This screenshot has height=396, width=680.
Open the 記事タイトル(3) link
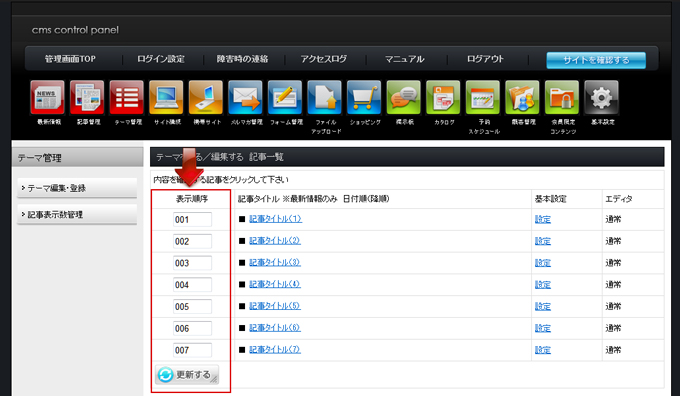[x=275, y=262]
